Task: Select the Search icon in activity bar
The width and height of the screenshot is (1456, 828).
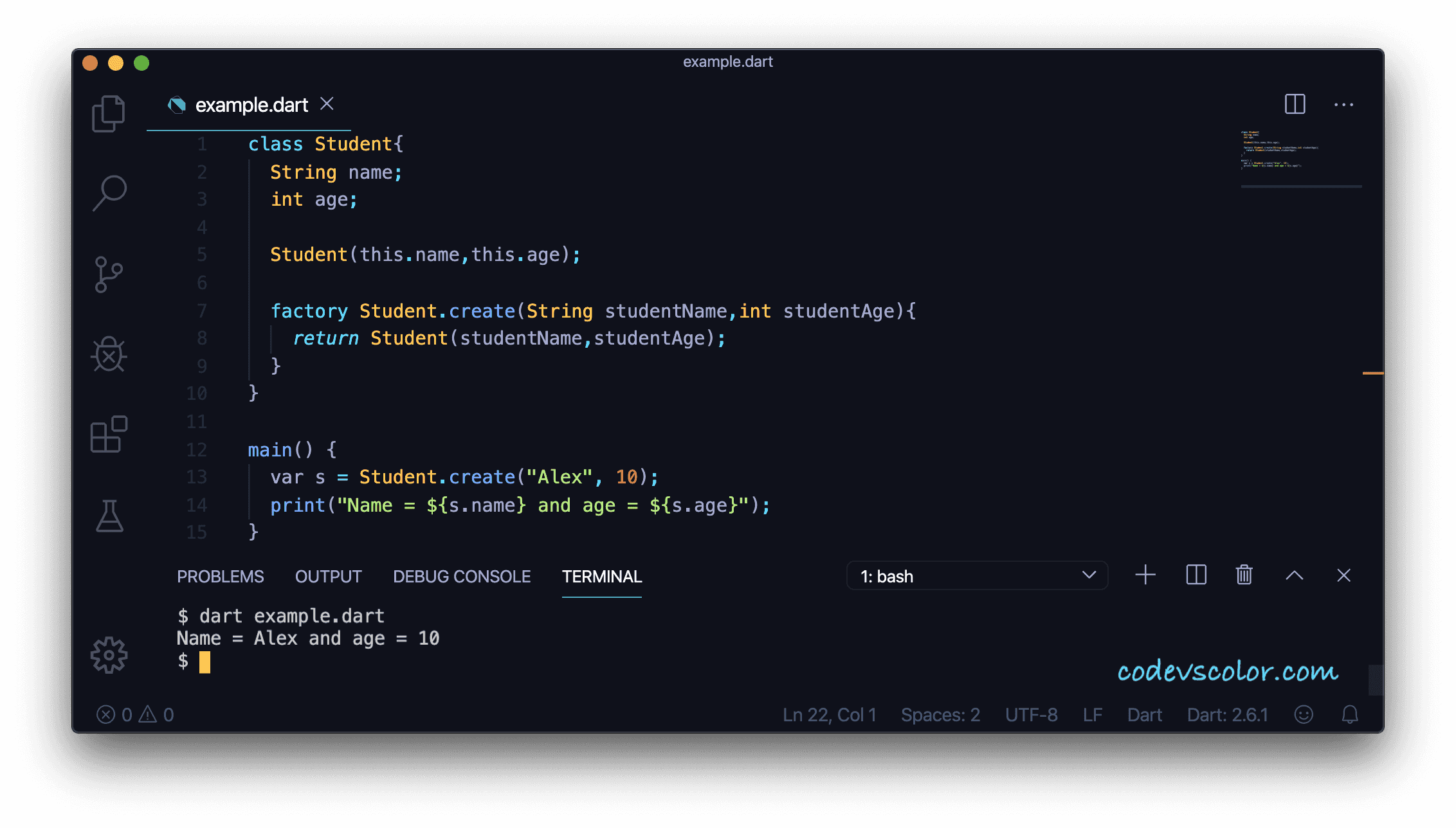Action: pyautogui.click(x=109, y=193)
